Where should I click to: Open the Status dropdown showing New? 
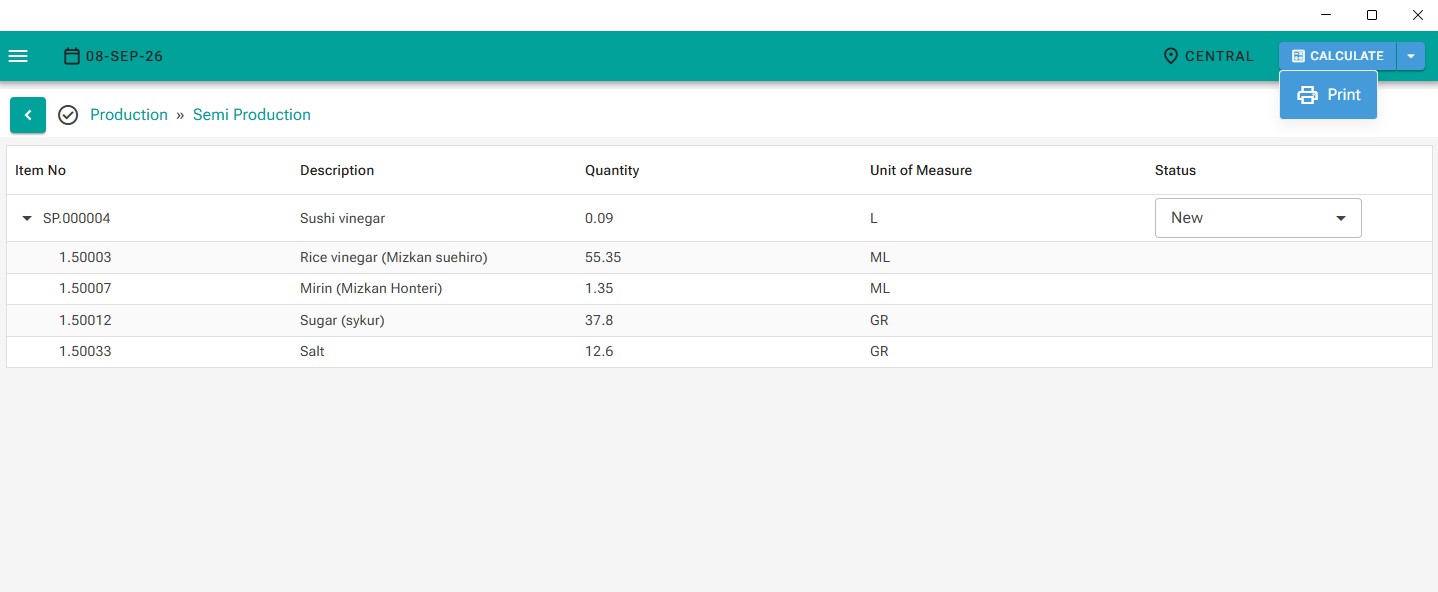tap(1258, 218)
